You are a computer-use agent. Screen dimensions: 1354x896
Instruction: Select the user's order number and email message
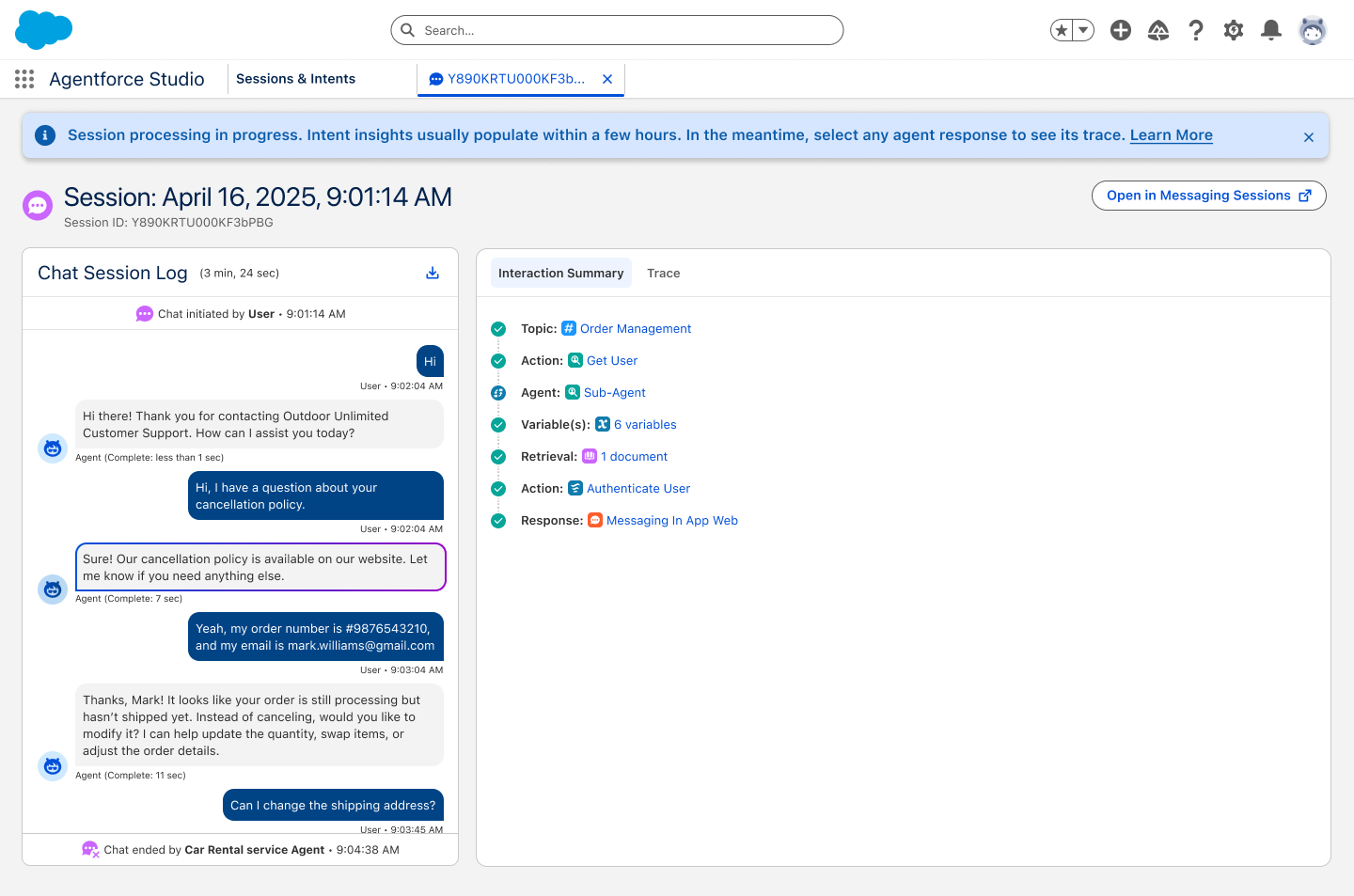tap(316, 637)
